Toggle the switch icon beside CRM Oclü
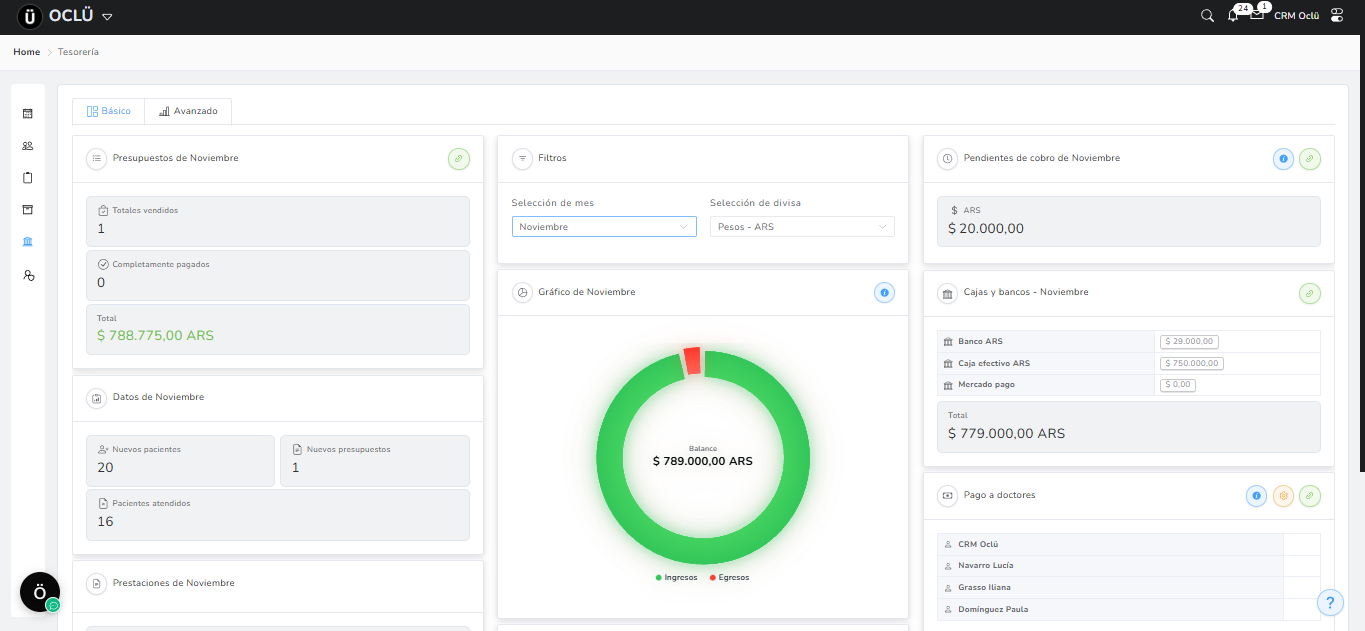 click(1337, 16)
